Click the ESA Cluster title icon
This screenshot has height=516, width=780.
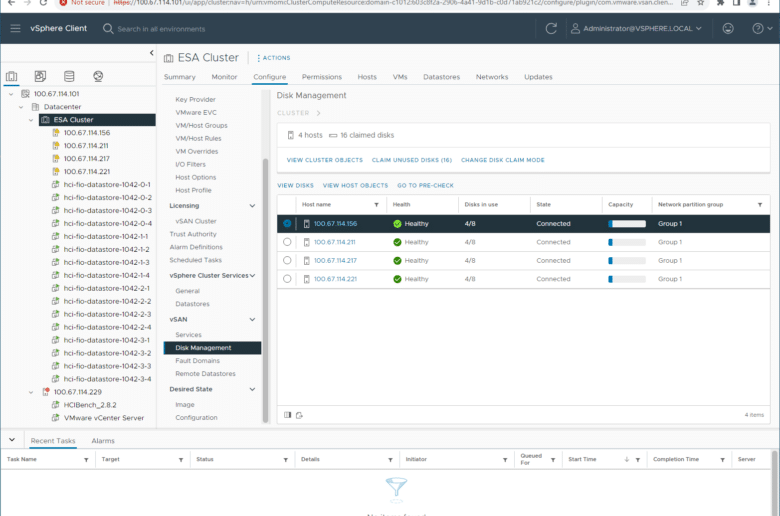(169, 58)
